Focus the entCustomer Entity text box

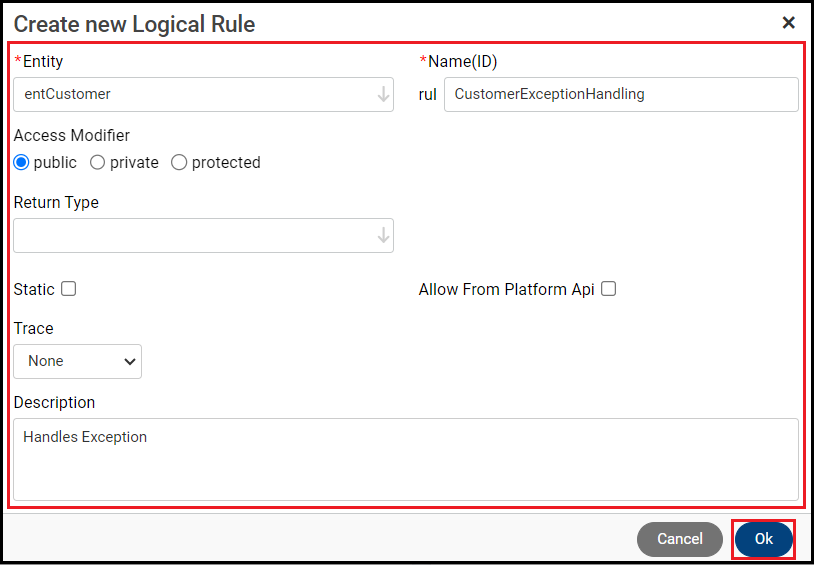[x=190, y=95]
